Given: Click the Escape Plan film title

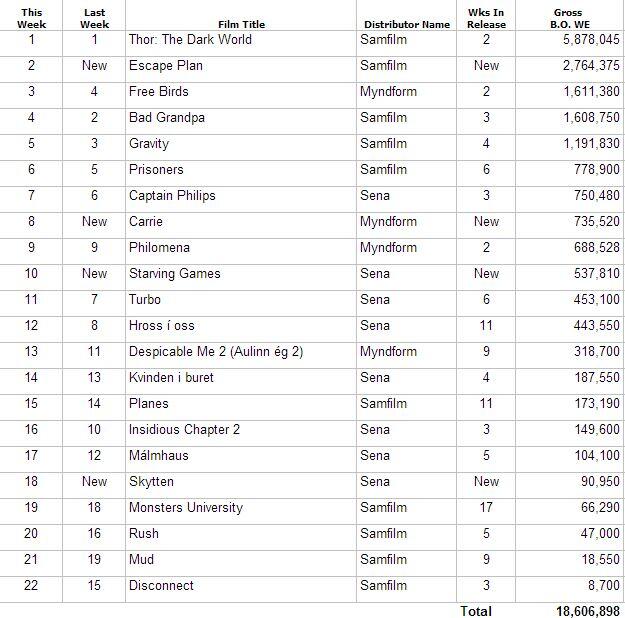Looking at the screenshot, I should 165,66.
